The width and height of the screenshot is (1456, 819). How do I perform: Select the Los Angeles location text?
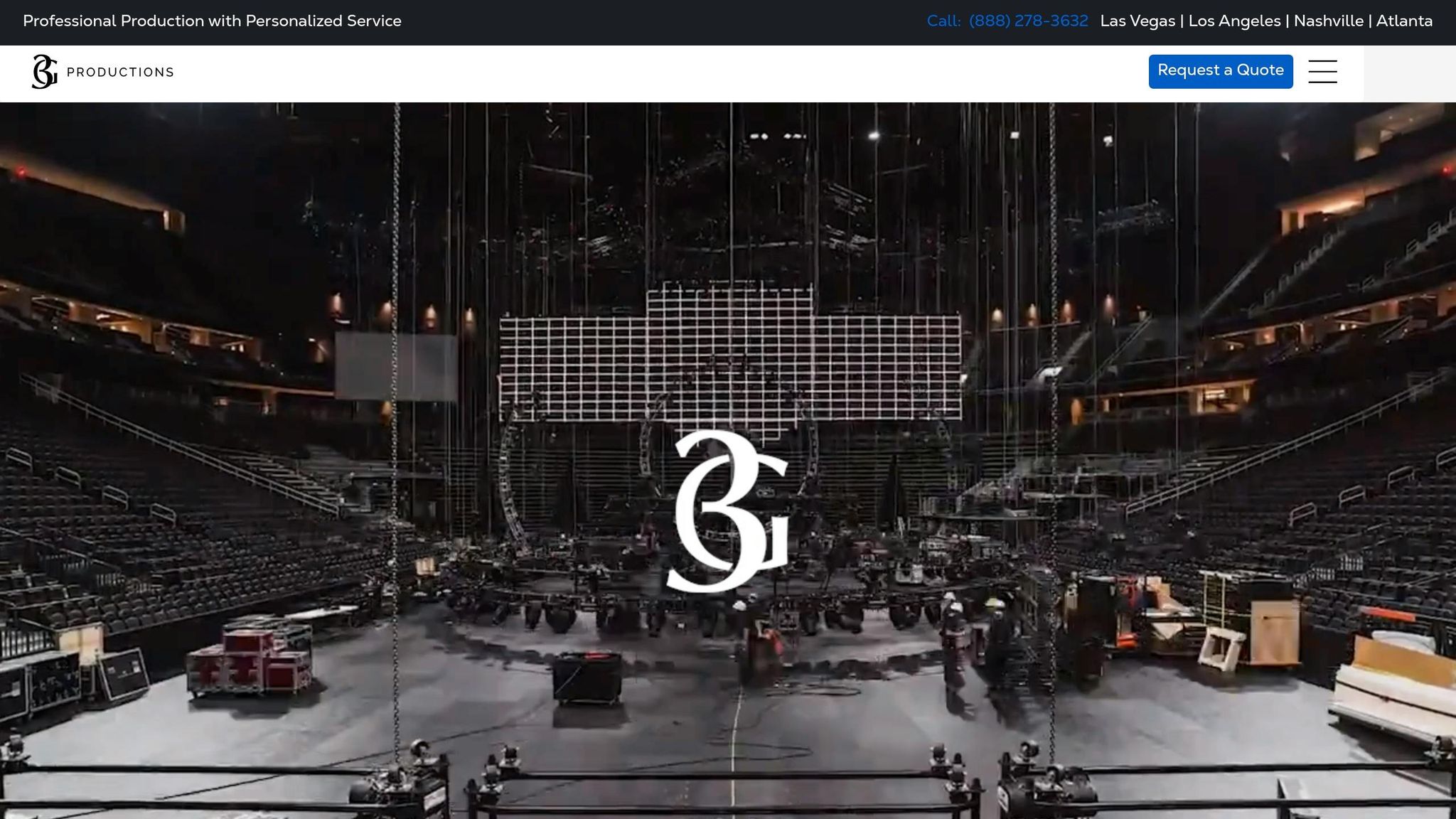[x=1234, y=21]
